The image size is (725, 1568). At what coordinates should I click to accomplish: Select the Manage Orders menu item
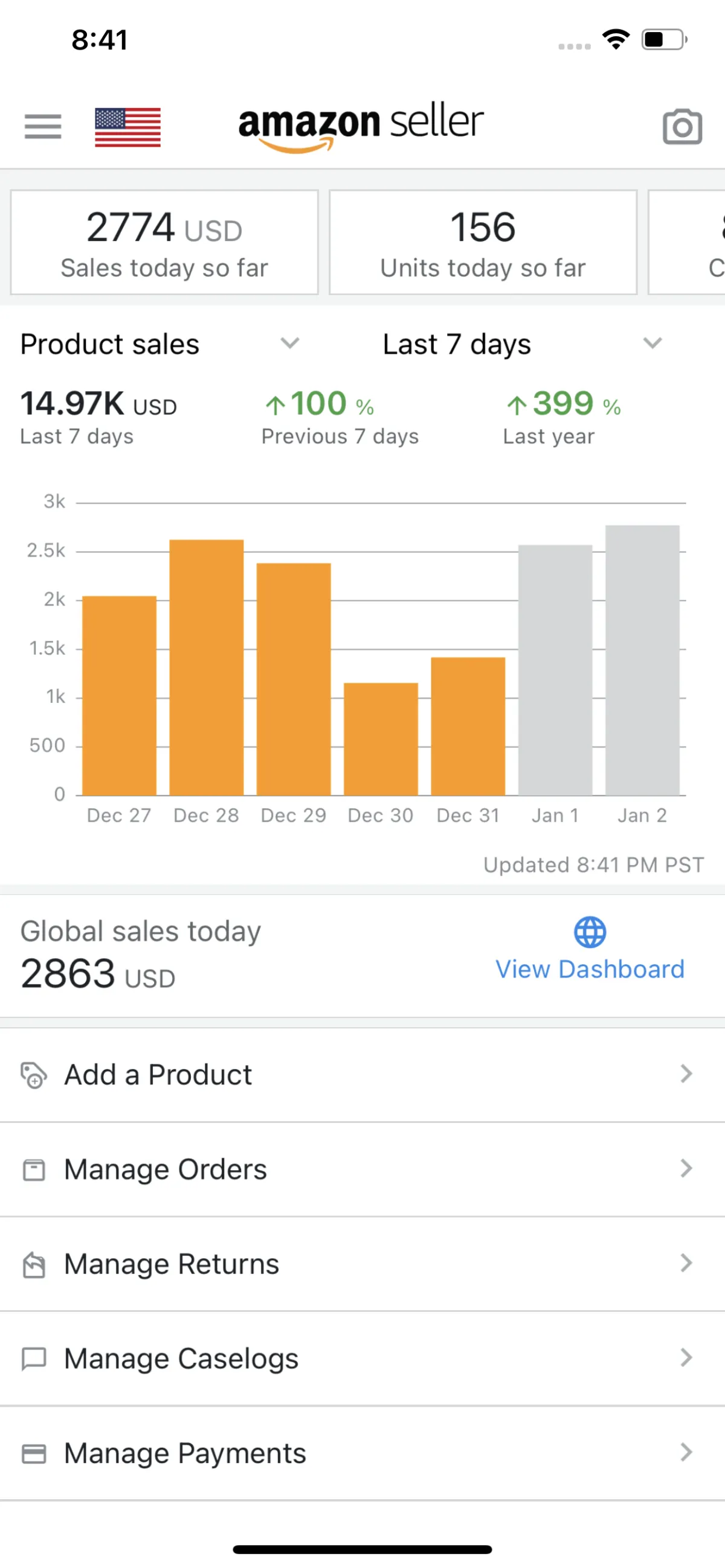pos(166,1170)
